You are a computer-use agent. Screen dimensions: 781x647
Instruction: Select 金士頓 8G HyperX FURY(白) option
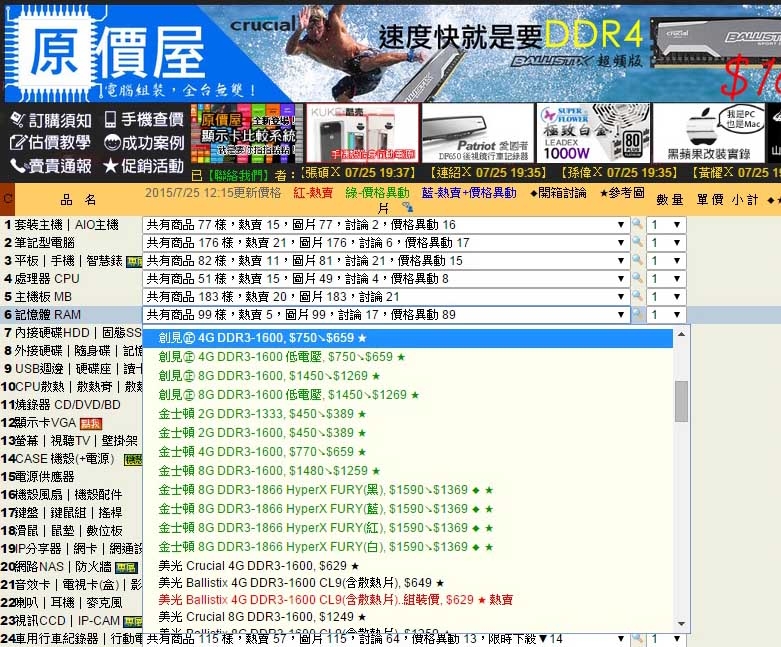407,547
